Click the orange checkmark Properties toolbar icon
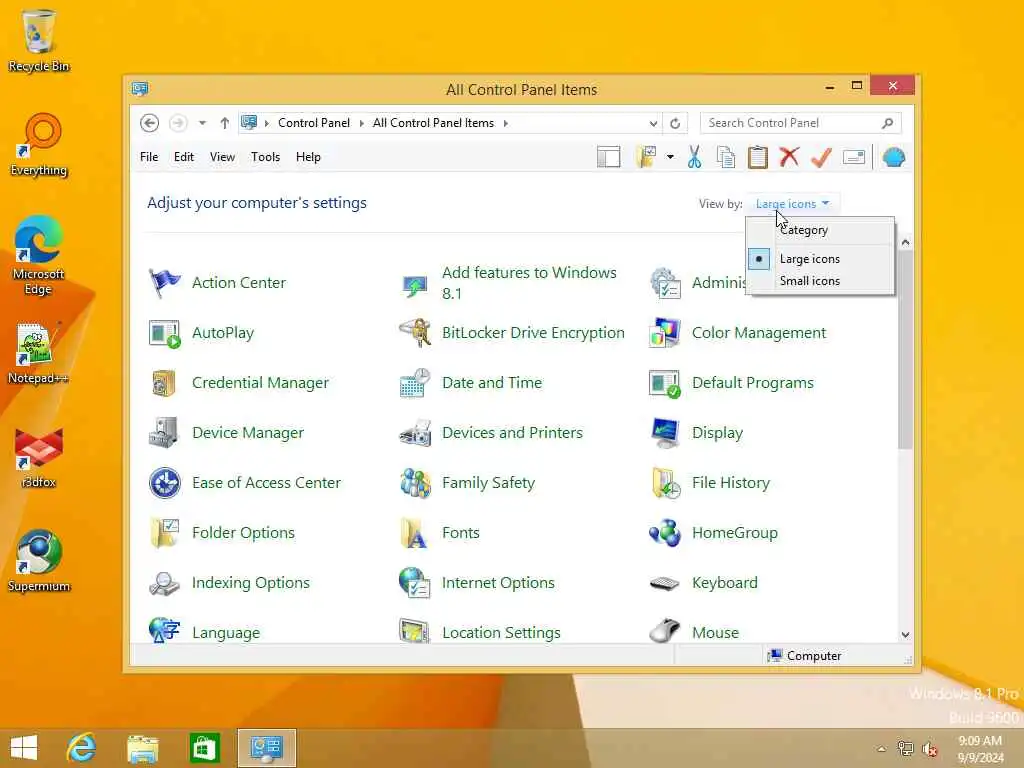 (822, 157)
